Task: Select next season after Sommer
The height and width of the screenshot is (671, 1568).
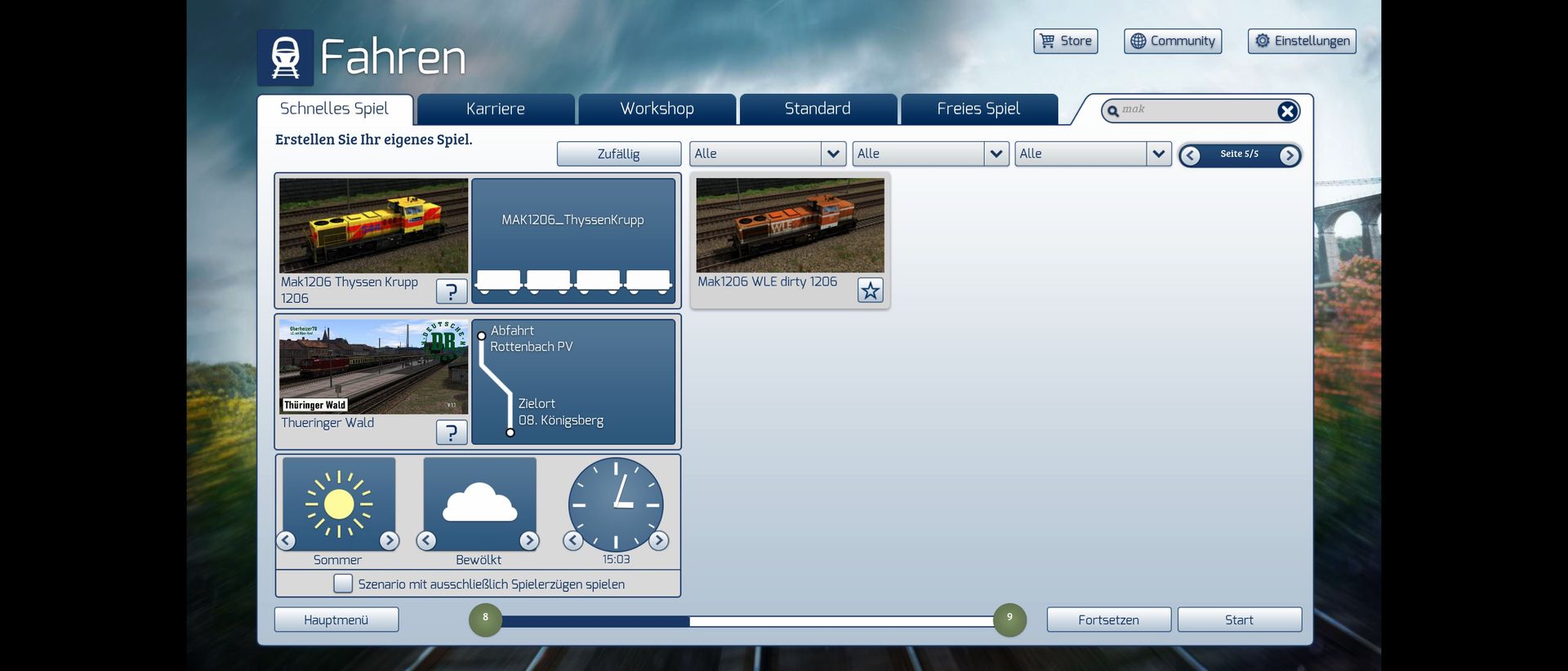Action: pos(389,540)
